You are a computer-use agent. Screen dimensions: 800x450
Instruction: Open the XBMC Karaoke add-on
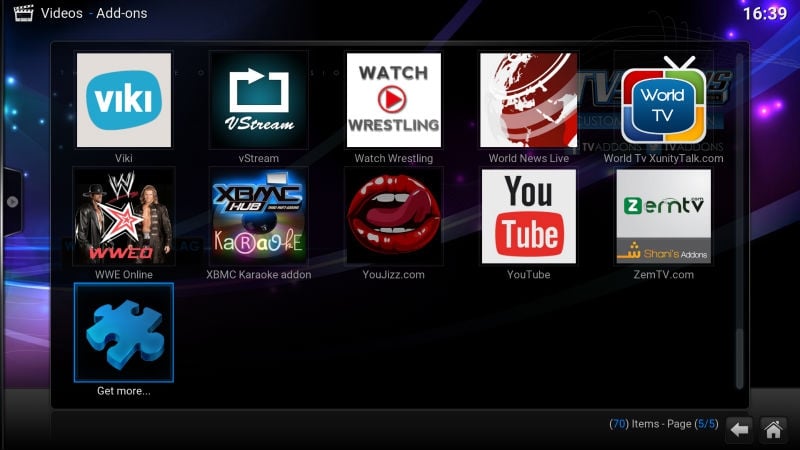259,216
